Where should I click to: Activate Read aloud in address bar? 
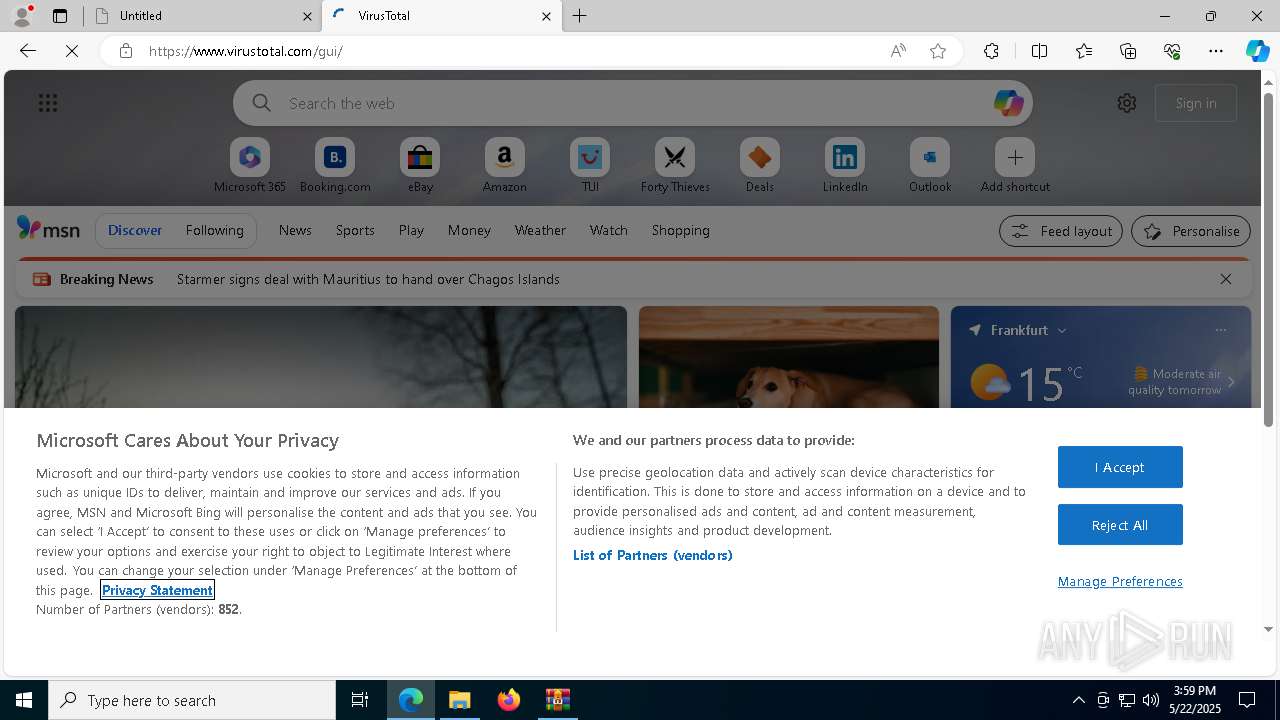(898, 51)
